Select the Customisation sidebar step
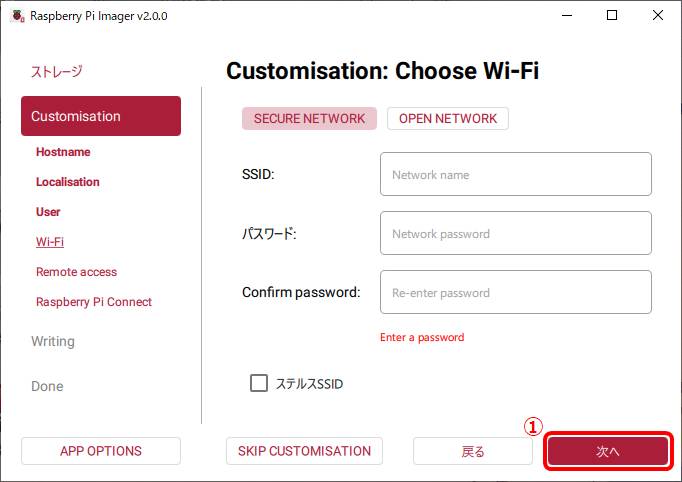The image size is (682, 482). pos(100,116)
